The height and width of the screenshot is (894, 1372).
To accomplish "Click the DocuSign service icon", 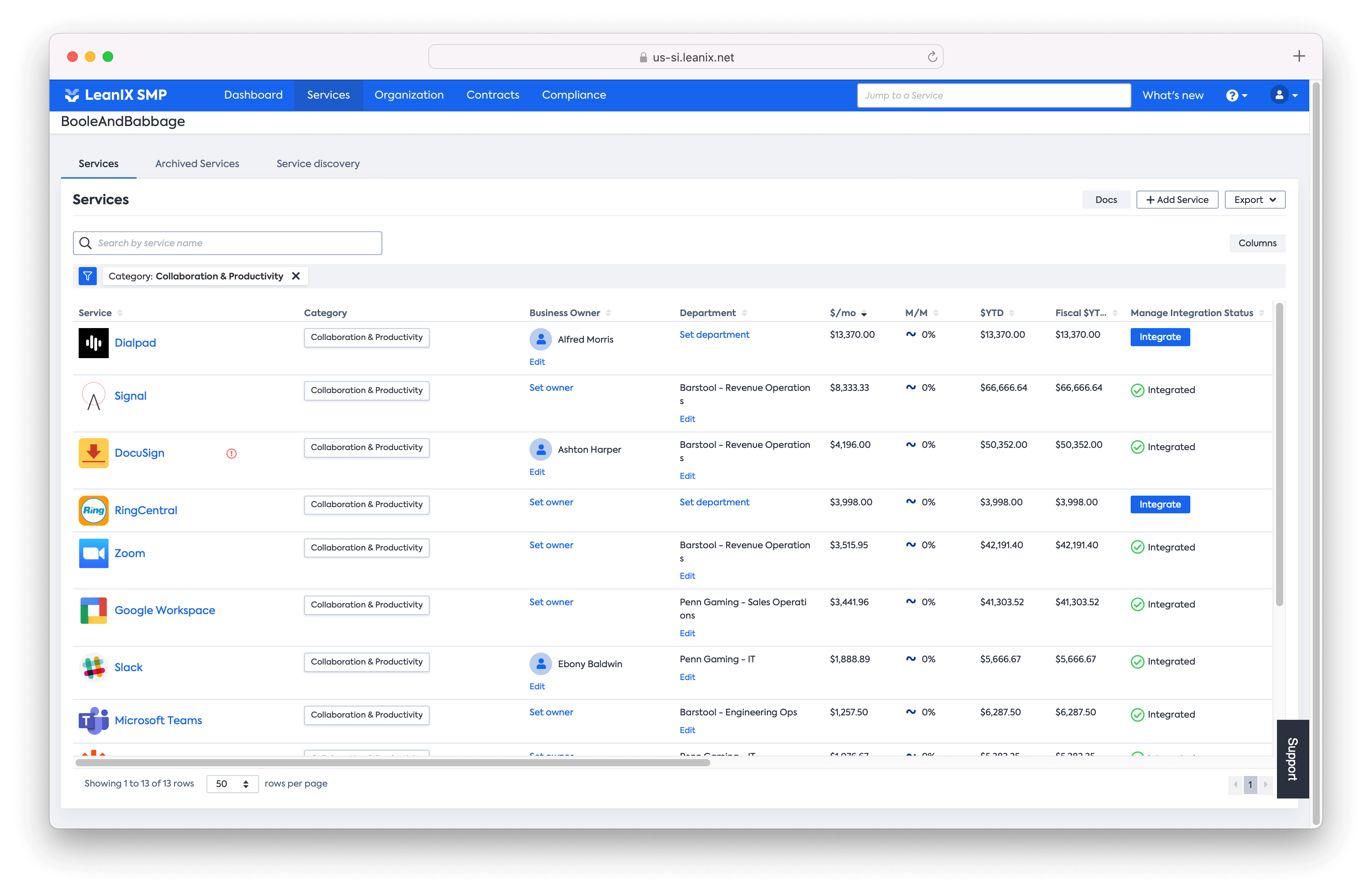I will [93, 453].
